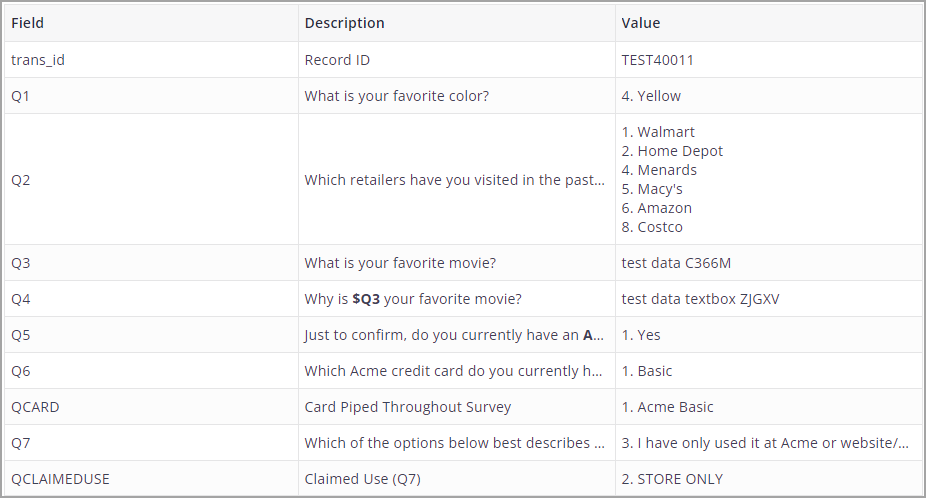Select 'test data textbox ZJGXV' value
926x498 pixels.
point(700,299)
